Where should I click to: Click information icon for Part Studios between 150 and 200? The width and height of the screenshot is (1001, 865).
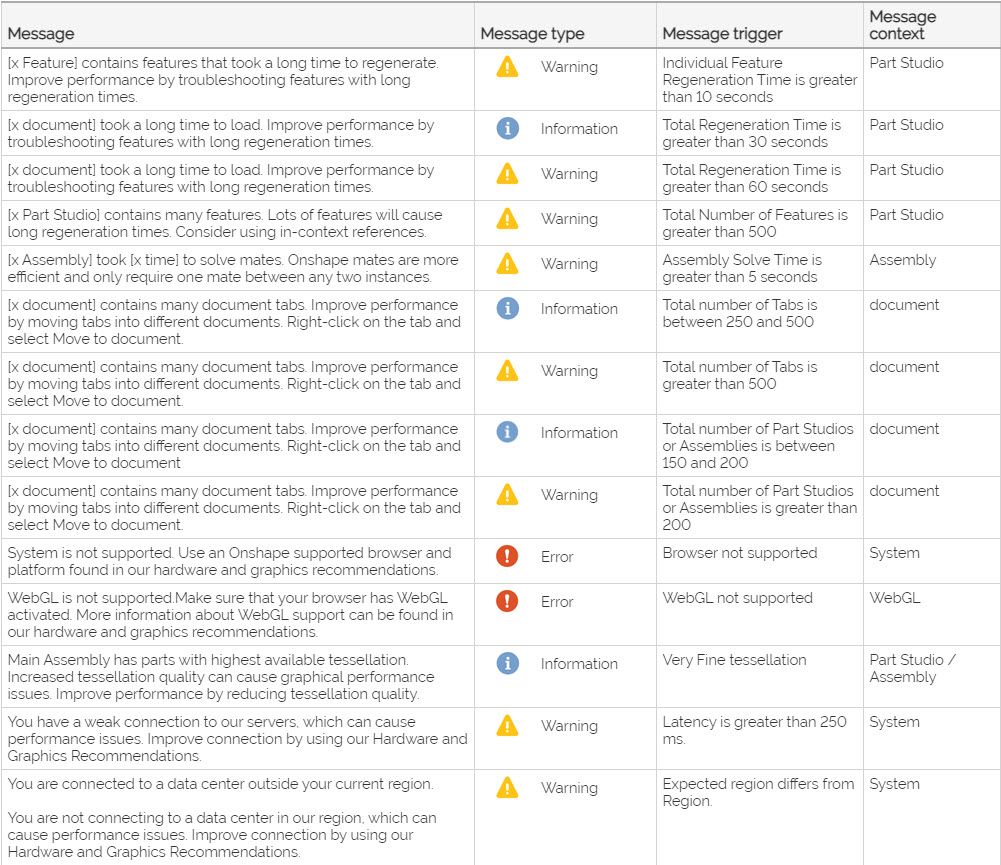point(508,433)
